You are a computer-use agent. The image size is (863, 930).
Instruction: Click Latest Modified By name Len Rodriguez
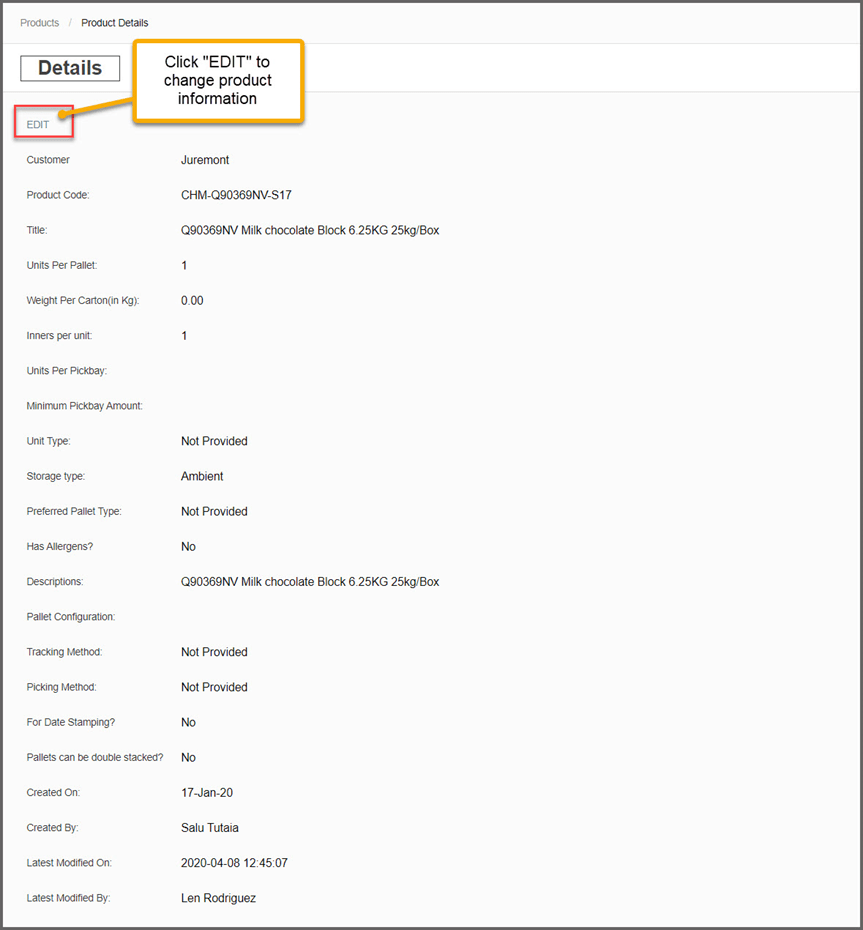point(218,898)
